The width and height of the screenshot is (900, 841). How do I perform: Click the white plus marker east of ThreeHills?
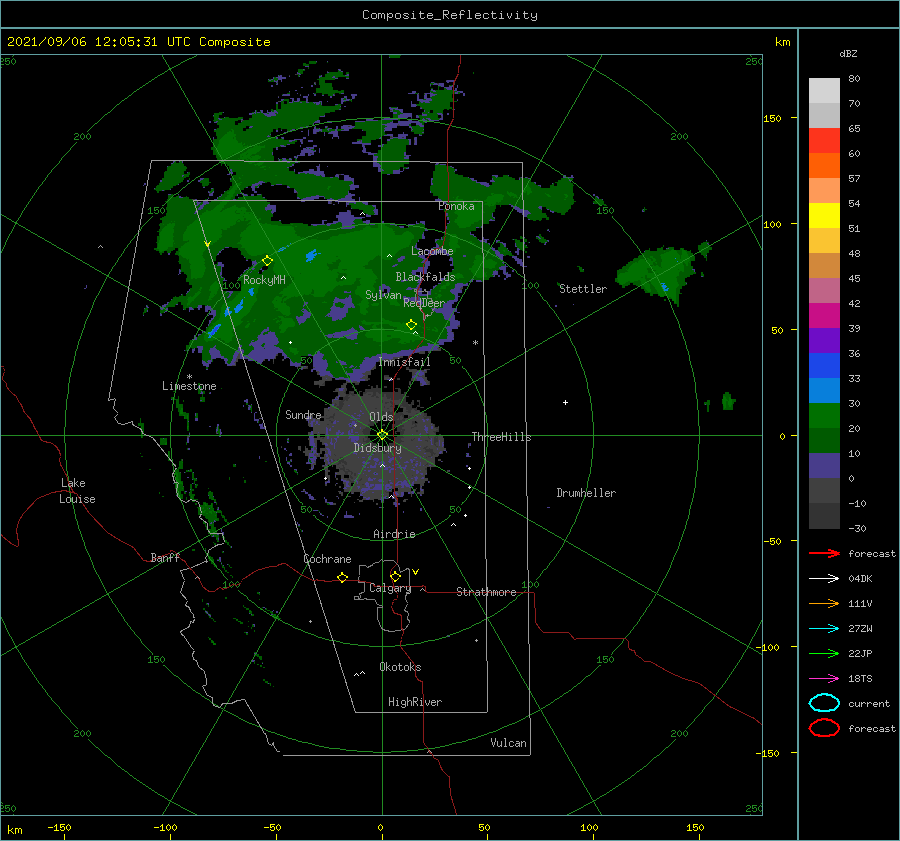coord(565,402)
